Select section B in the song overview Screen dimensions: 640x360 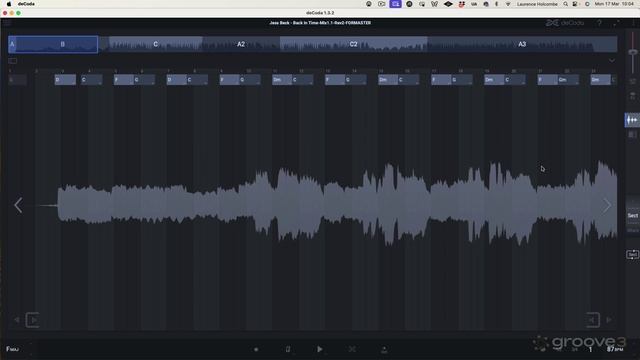pos(62,44)
